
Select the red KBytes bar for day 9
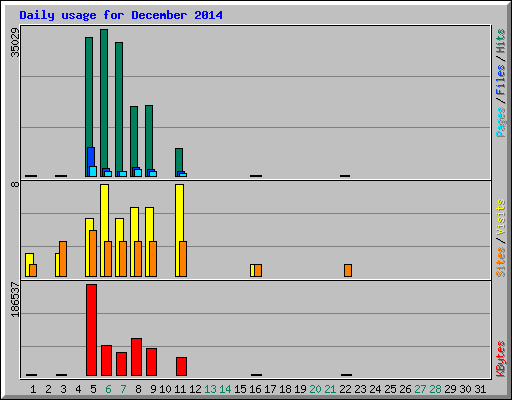pos(151,362)
